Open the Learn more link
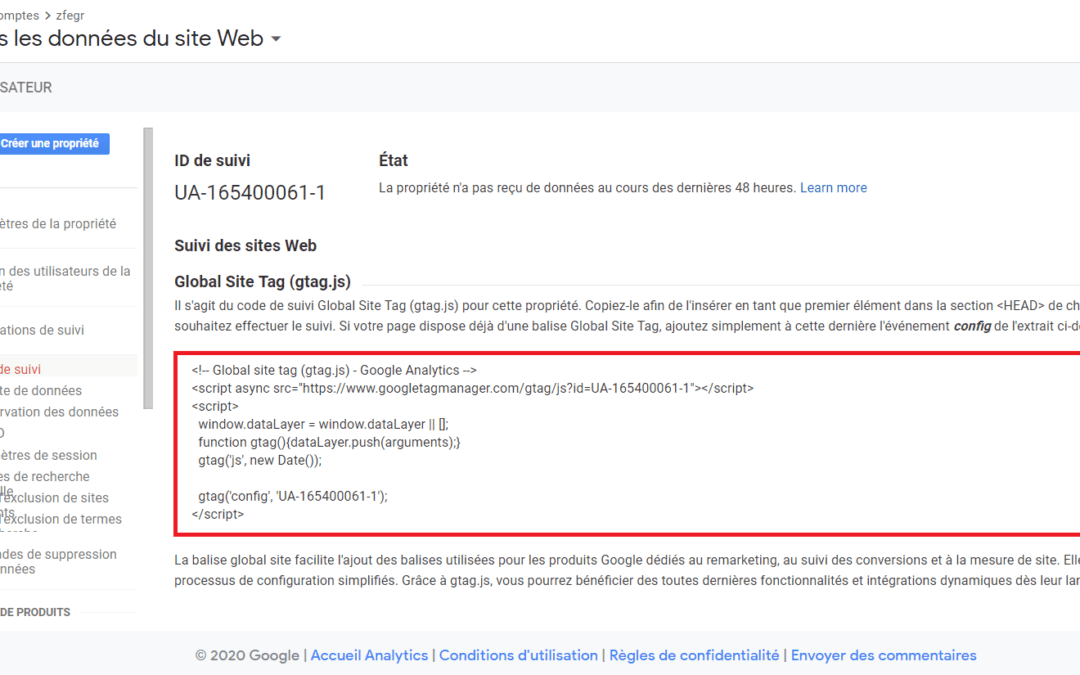This screenshot has height=675, width=1080. tap(833, 187)
